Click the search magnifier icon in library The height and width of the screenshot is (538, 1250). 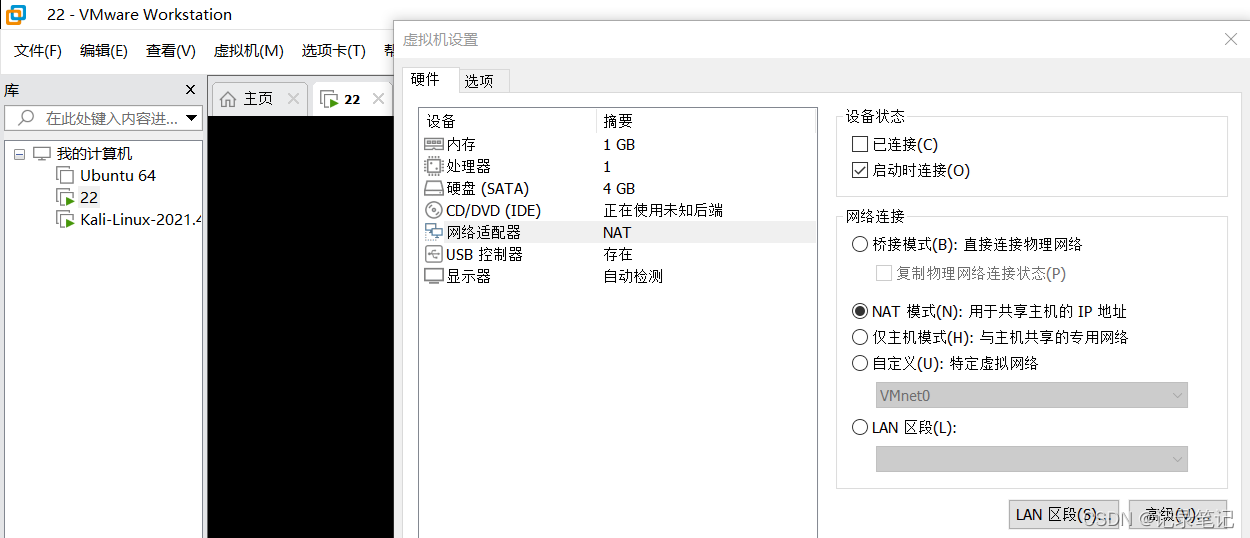coord(26,118)
